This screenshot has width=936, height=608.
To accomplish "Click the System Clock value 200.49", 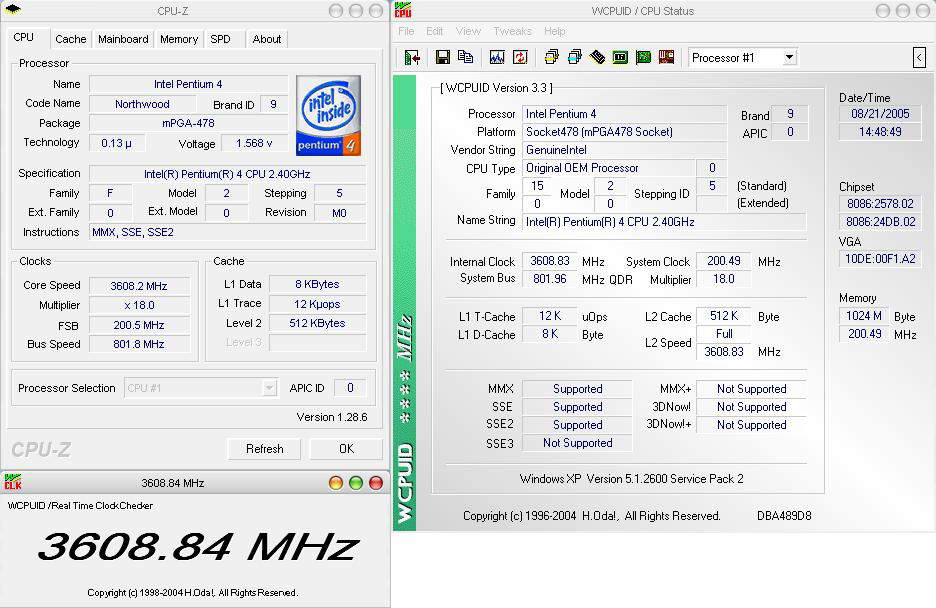I will [x=723, y=261].
